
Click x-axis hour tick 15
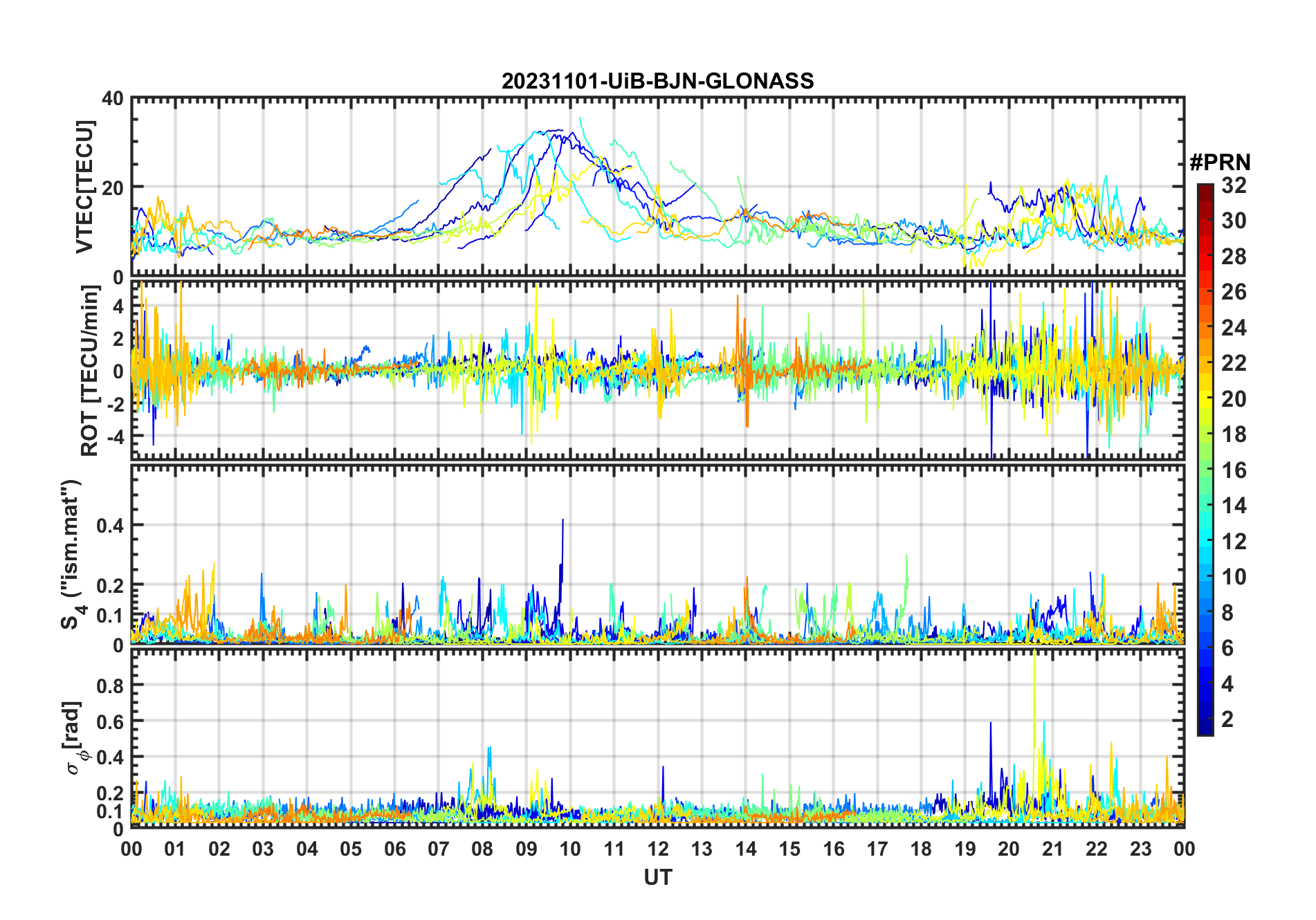pyautogui.click(x=789, y=849)
